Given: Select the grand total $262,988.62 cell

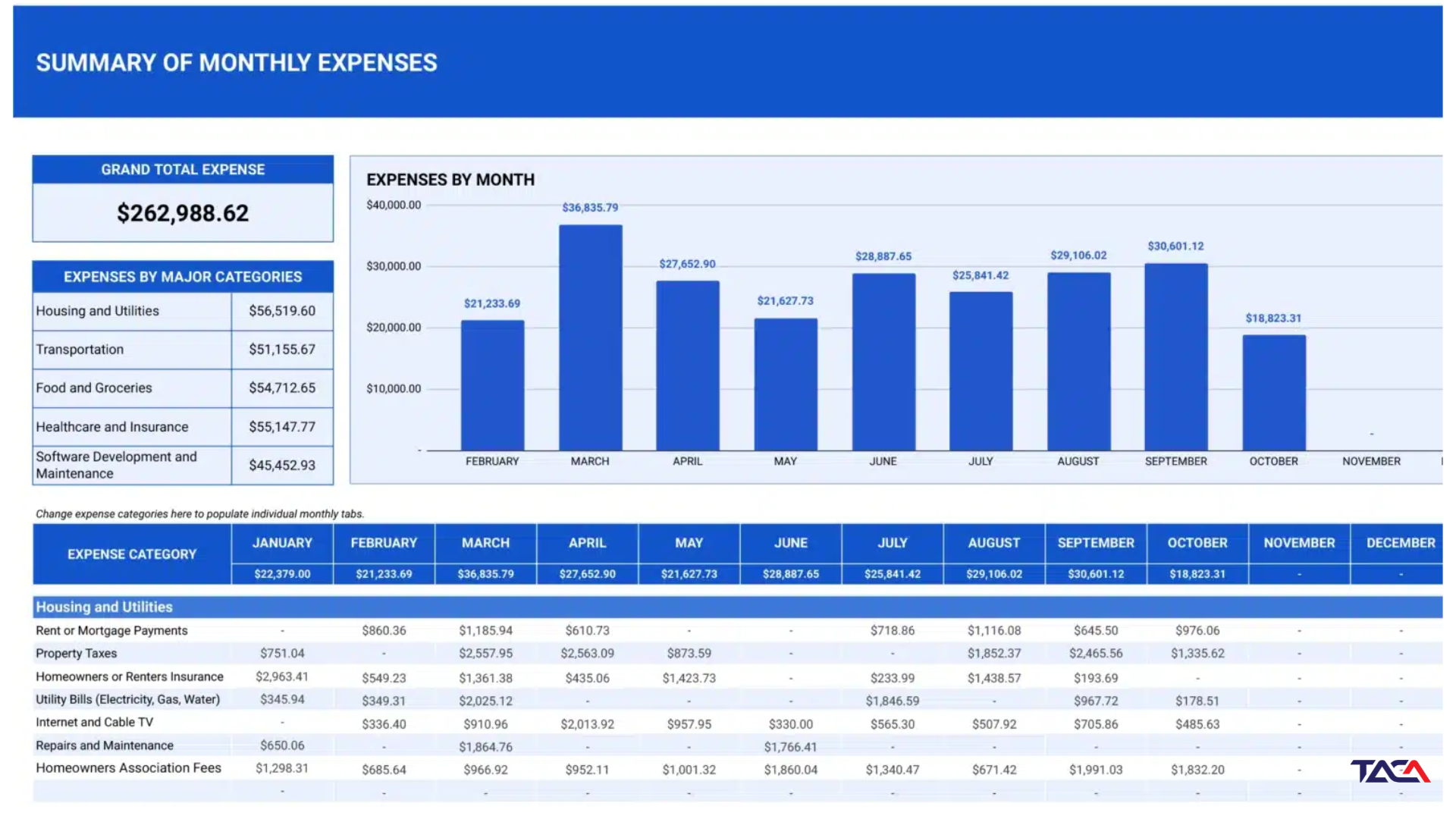Looking at the screenshot, I should point(183,213).
